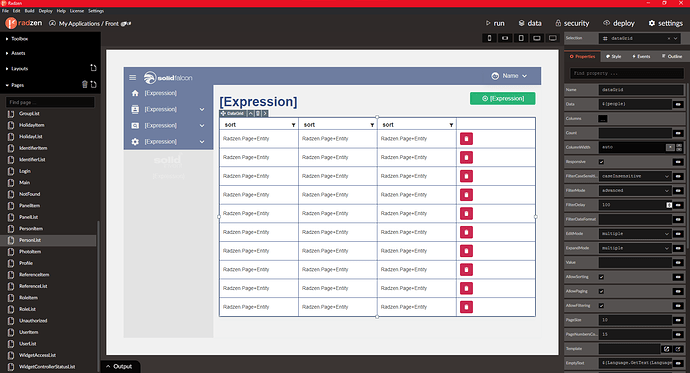690x373 pixels.
Task: Toggle expression binding for the Data property
Action: pyautogui.click(x=678, y=104)
